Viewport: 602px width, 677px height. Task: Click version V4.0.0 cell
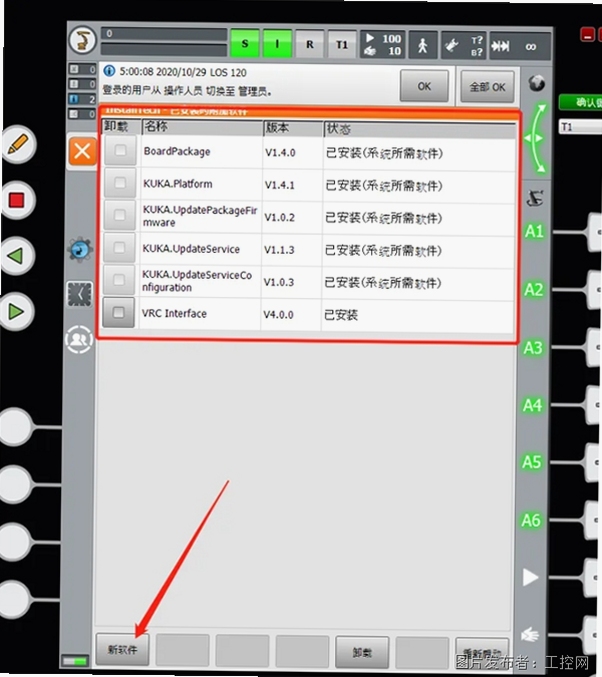(x=291, y=315)
